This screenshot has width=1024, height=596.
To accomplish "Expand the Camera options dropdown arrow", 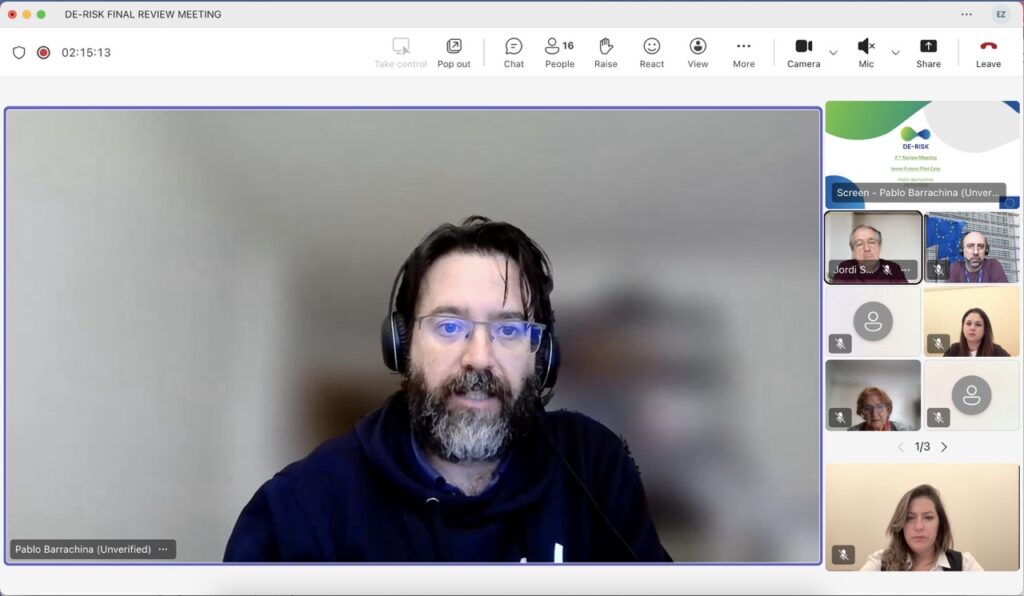I will tap(833, 52).
